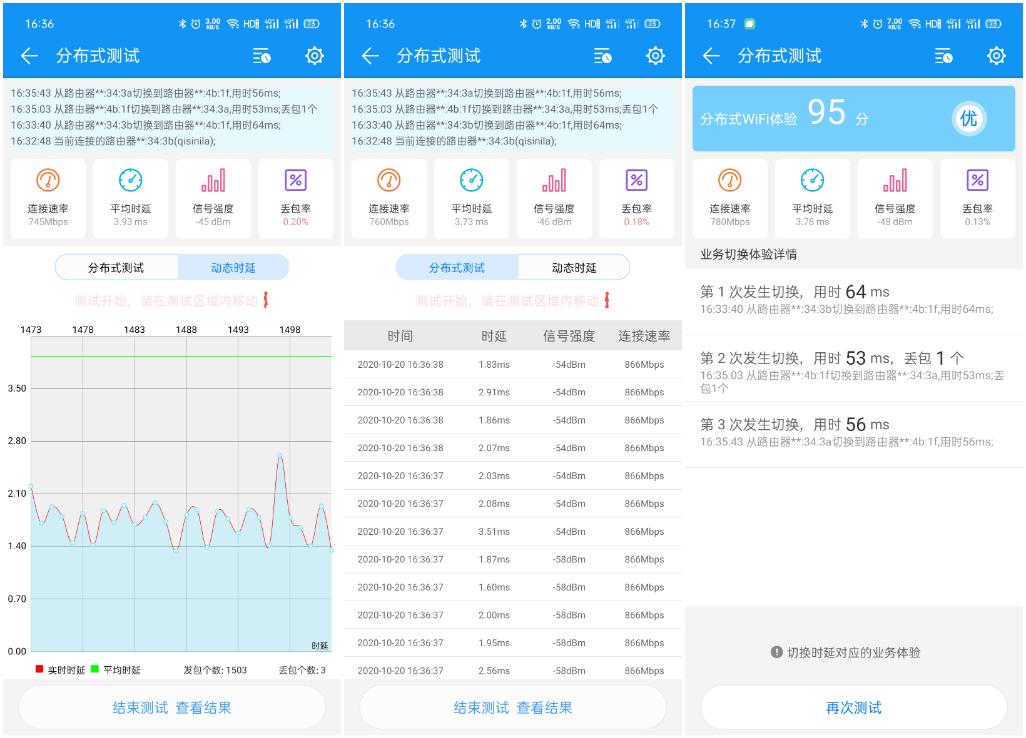Tap the back arrow to exit test
Image resolution: width=1026 pixels, height=738 pixels.
coord(27,56)
